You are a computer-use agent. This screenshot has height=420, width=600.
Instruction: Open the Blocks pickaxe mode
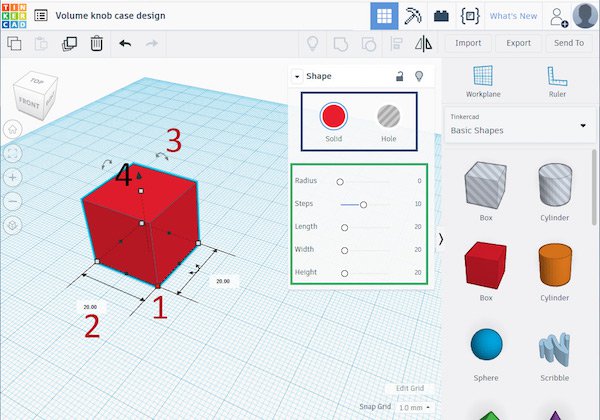413,16
